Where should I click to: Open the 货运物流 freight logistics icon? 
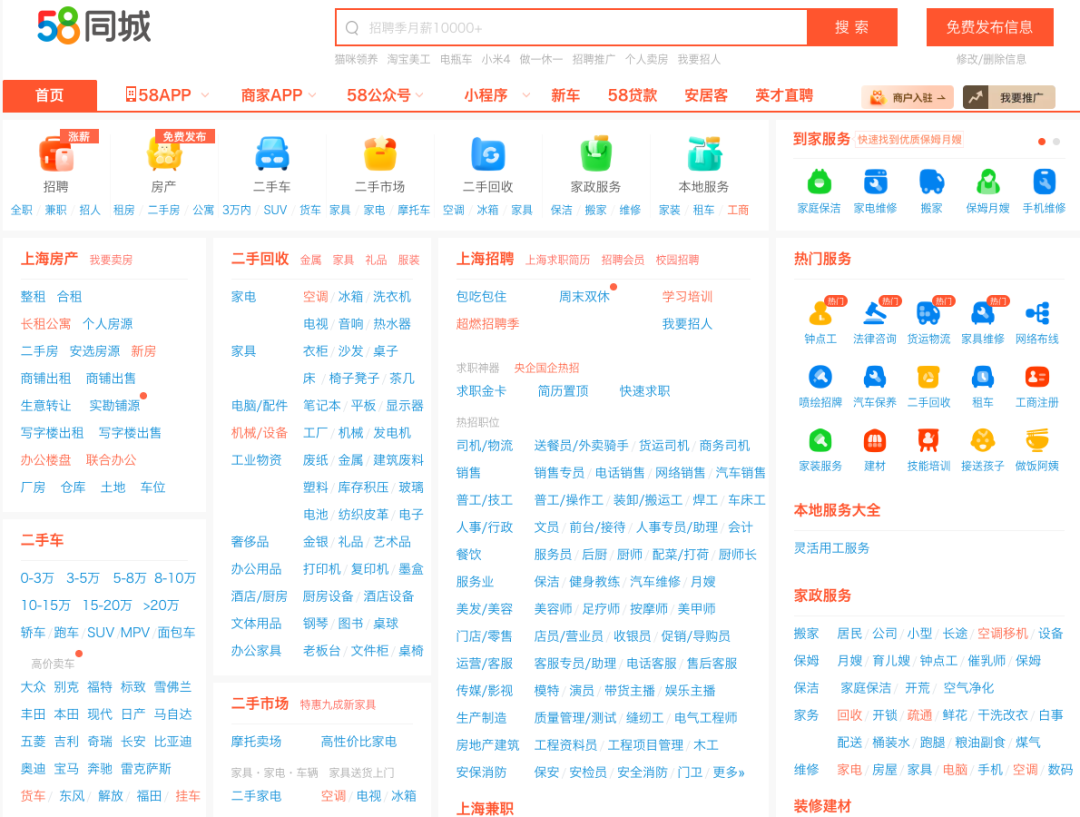(x=928, y=313)
